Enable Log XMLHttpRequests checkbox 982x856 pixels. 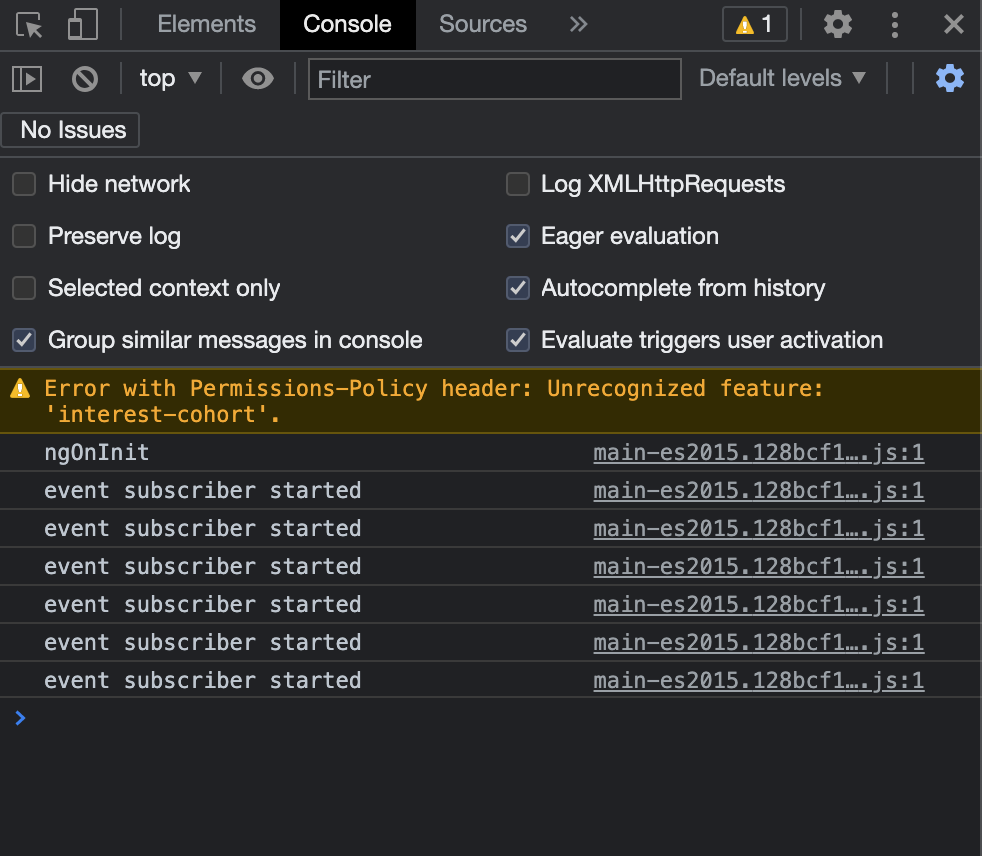(518, 184)
